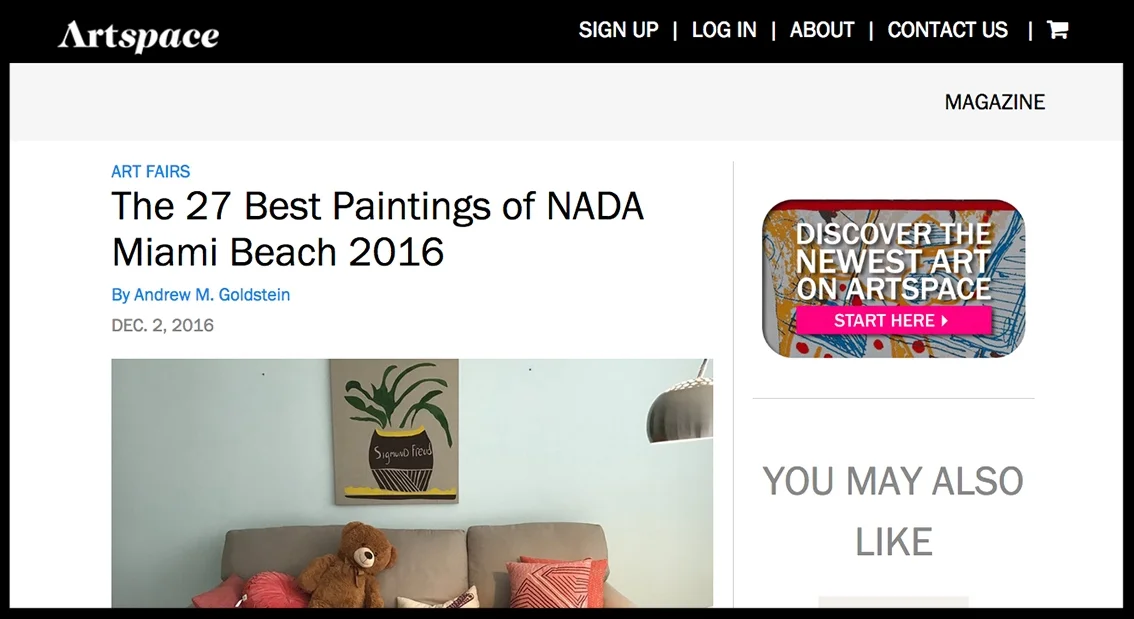The width and height of the screenshot is (1134, 619).
Task: Click the article title headline
Action: coord(378,229)
